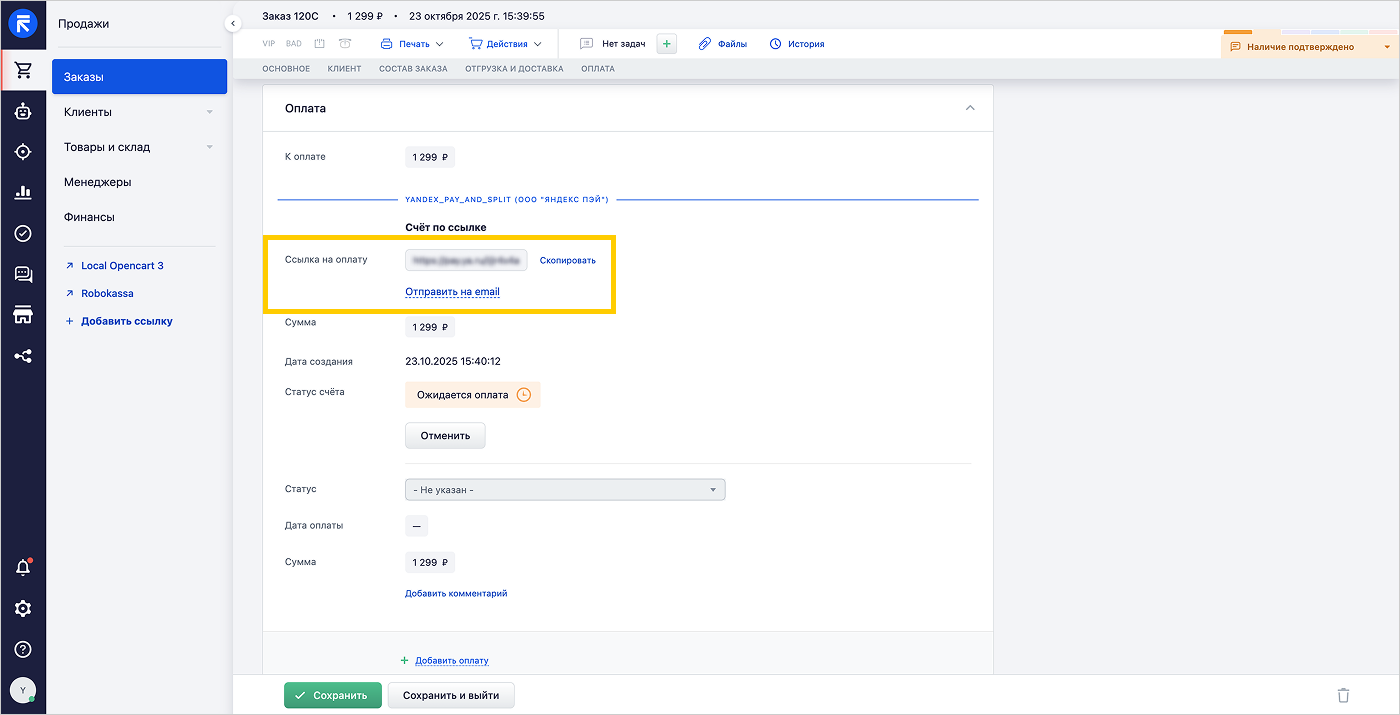Click Отправить на email link
1400x715 pixels.
click(x=452, y=292)
